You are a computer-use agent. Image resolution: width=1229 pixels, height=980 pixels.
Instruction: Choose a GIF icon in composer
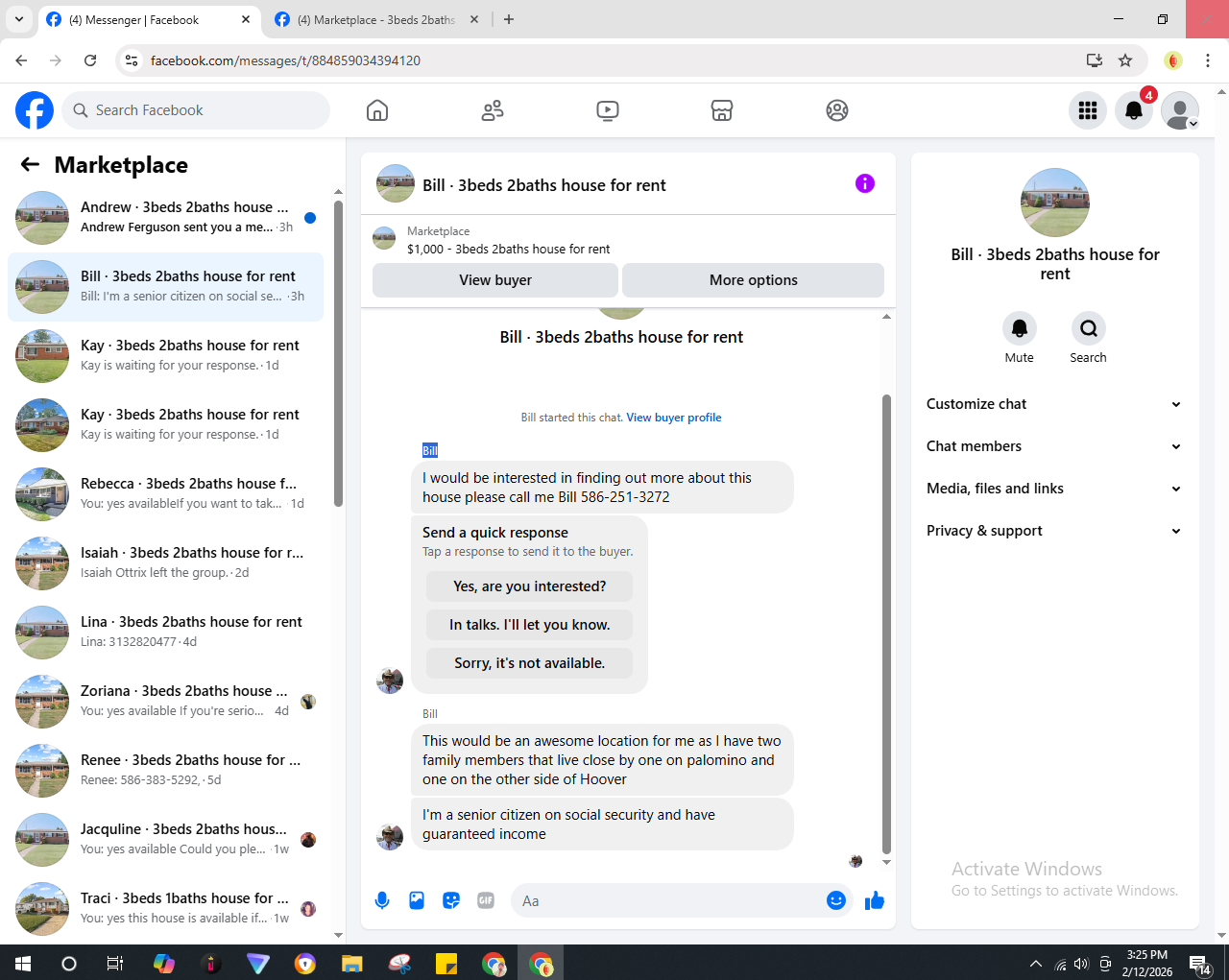coord(486,900)
